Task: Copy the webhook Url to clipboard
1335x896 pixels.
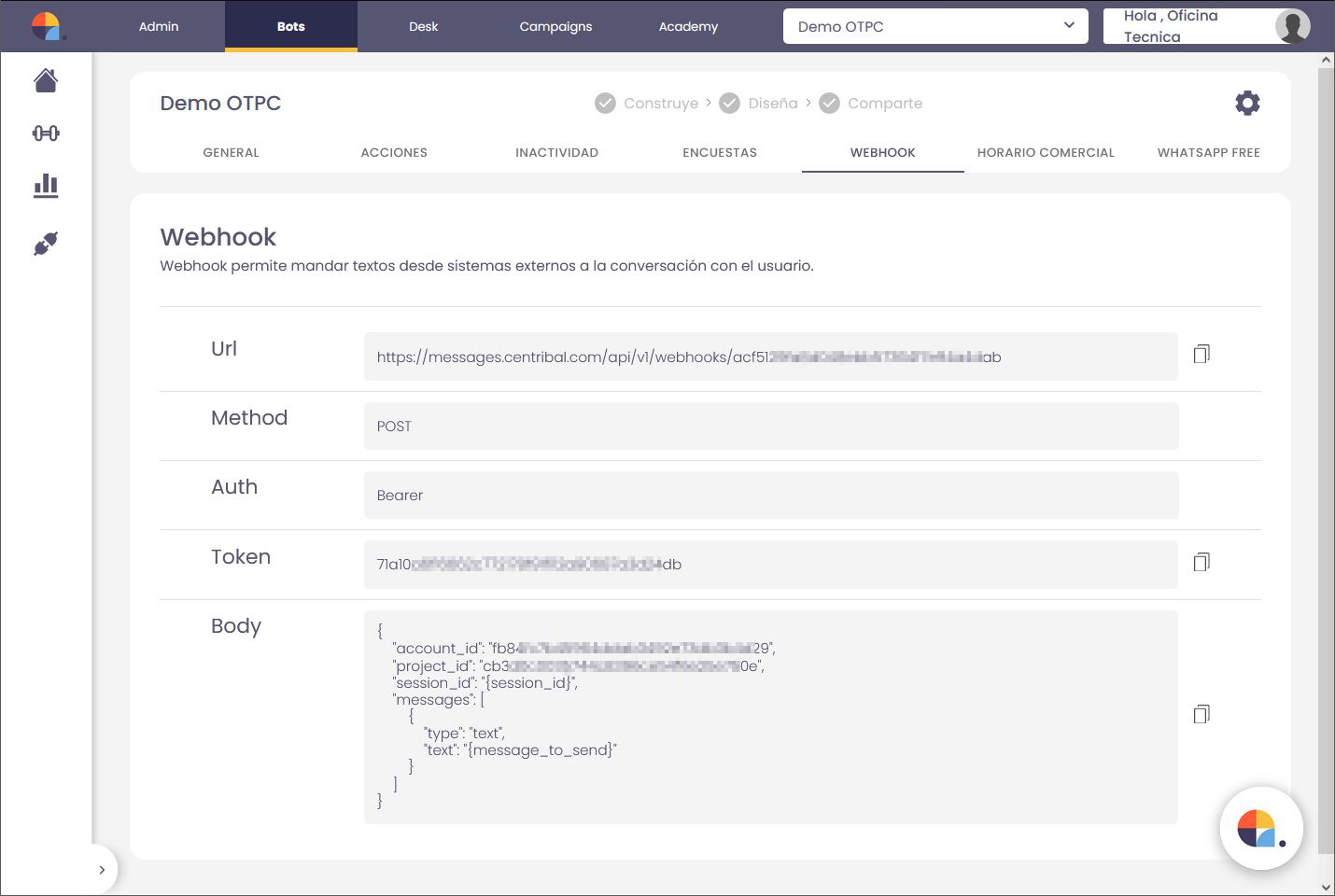Action: coord(1201,354)
